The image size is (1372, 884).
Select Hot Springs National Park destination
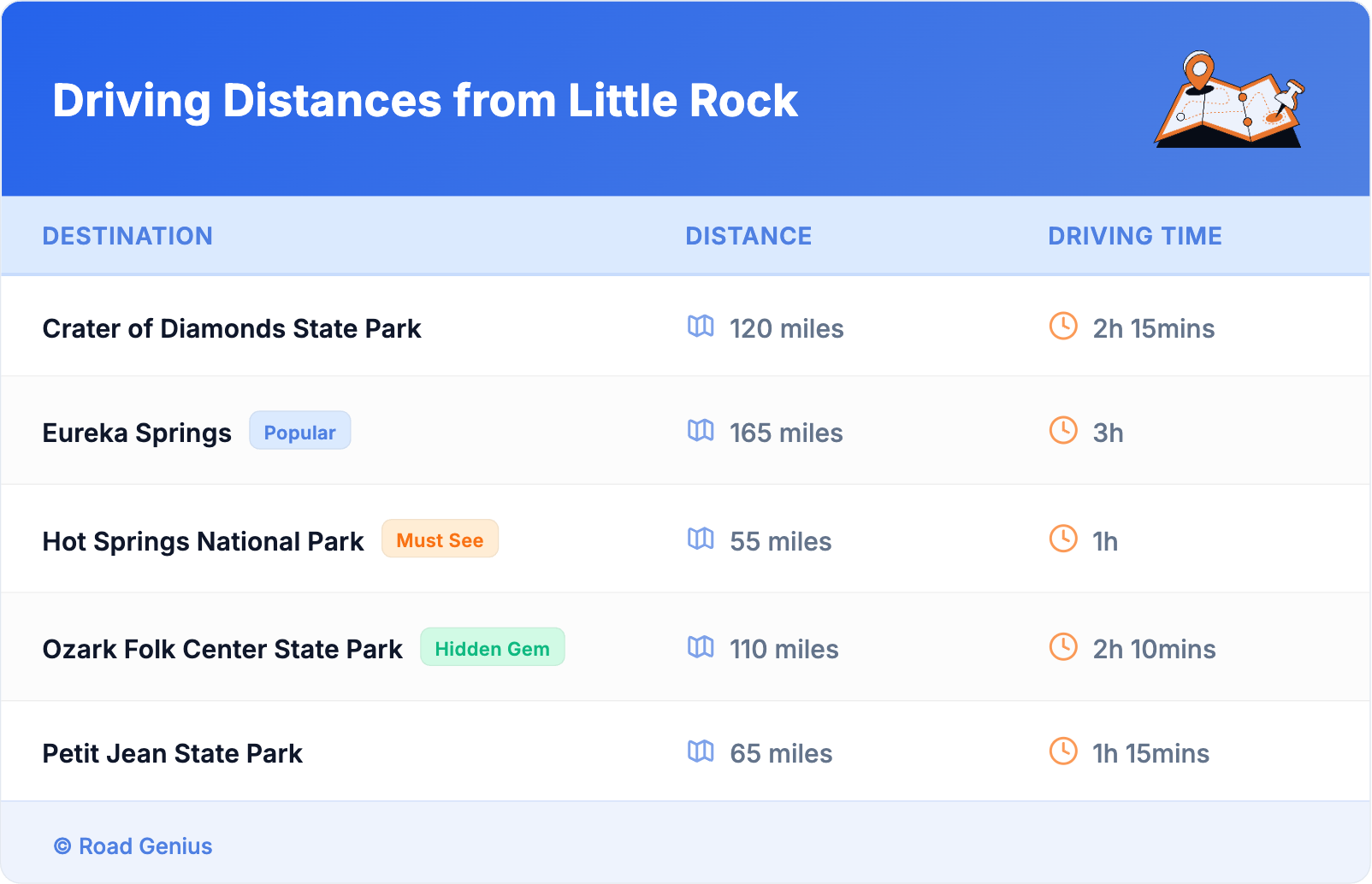(x=203, y=542)
